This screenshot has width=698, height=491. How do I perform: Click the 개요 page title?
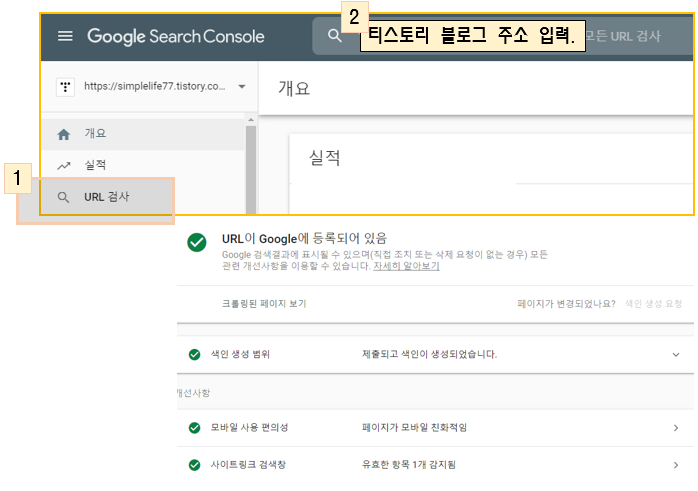point(294,88)
